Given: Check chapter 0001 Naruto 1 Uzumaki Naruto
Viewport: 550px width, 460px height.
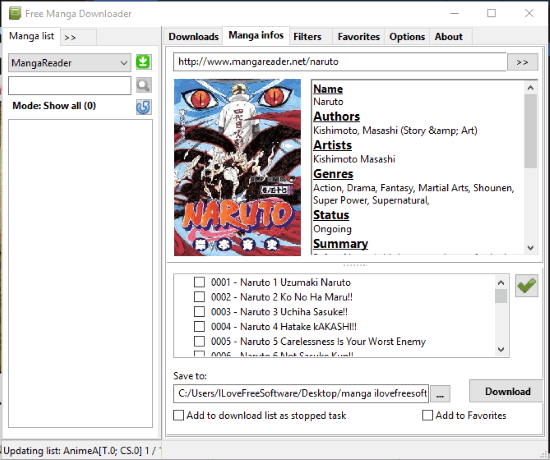Looking at the screenshot, I should (199, 282).
